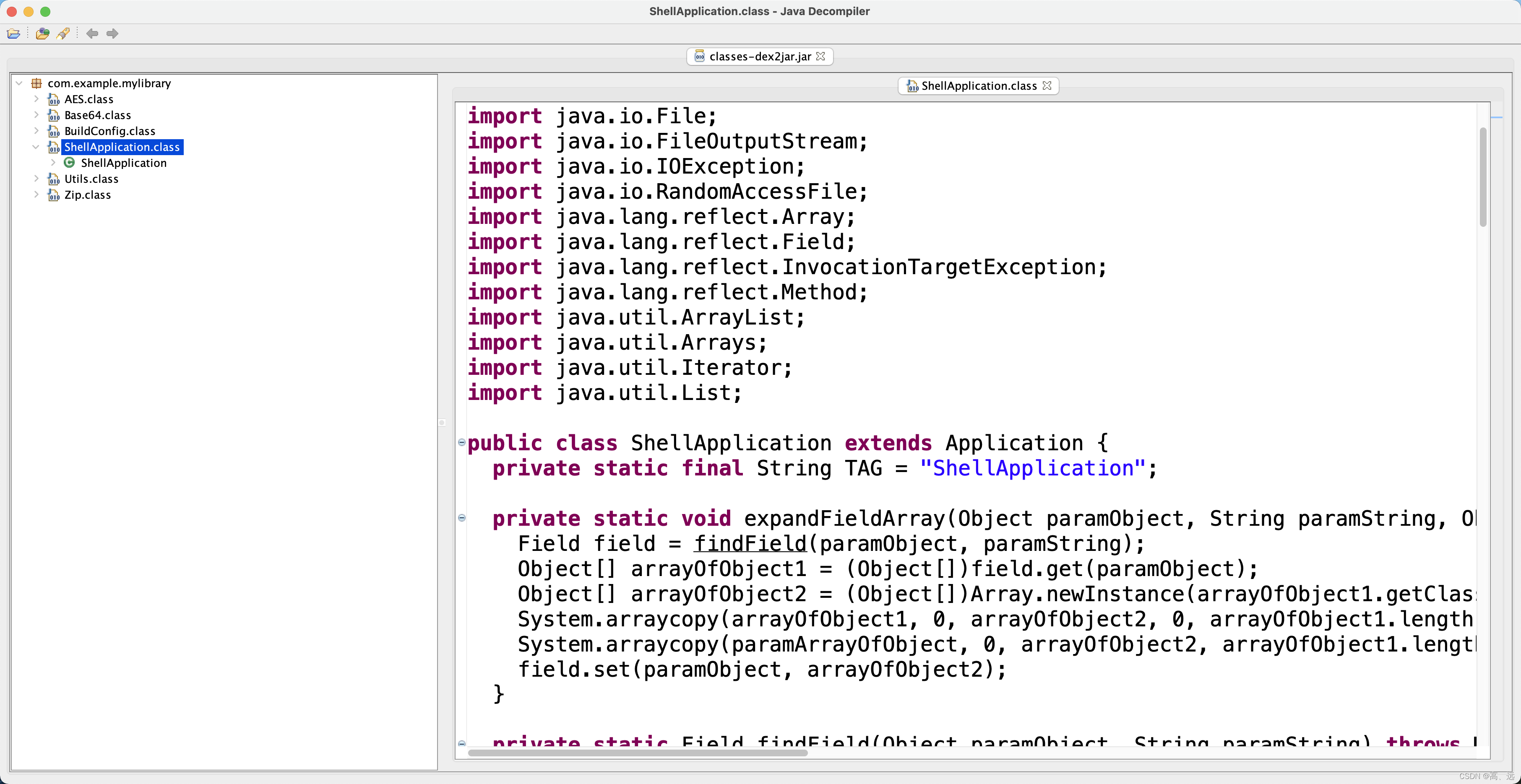Click the Open File toolbar icon
The height and width of the screenshot is (784, 1521).
click(13, 34)
